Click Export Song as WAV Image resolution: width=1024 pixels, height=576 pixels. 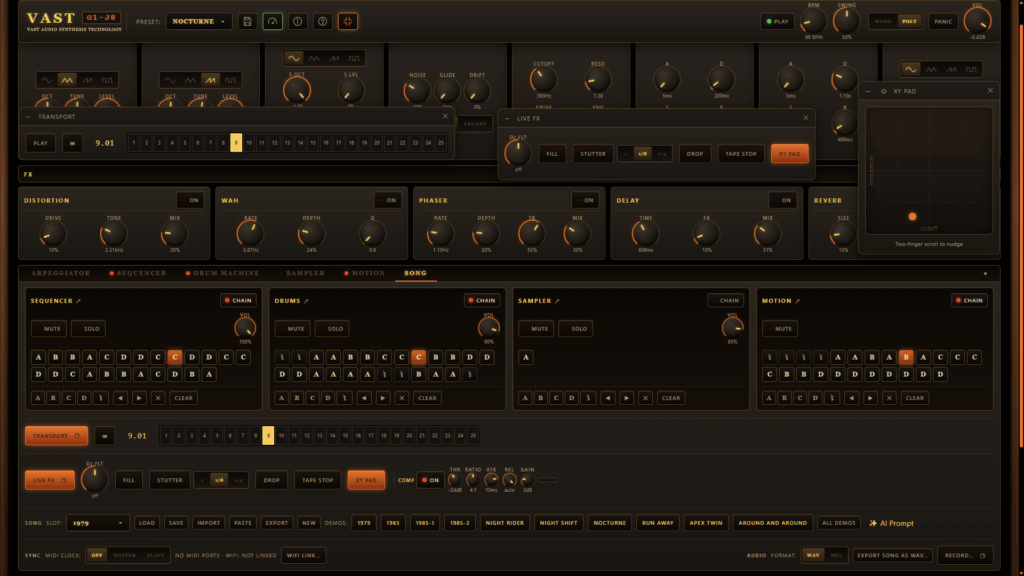point(891,555)
